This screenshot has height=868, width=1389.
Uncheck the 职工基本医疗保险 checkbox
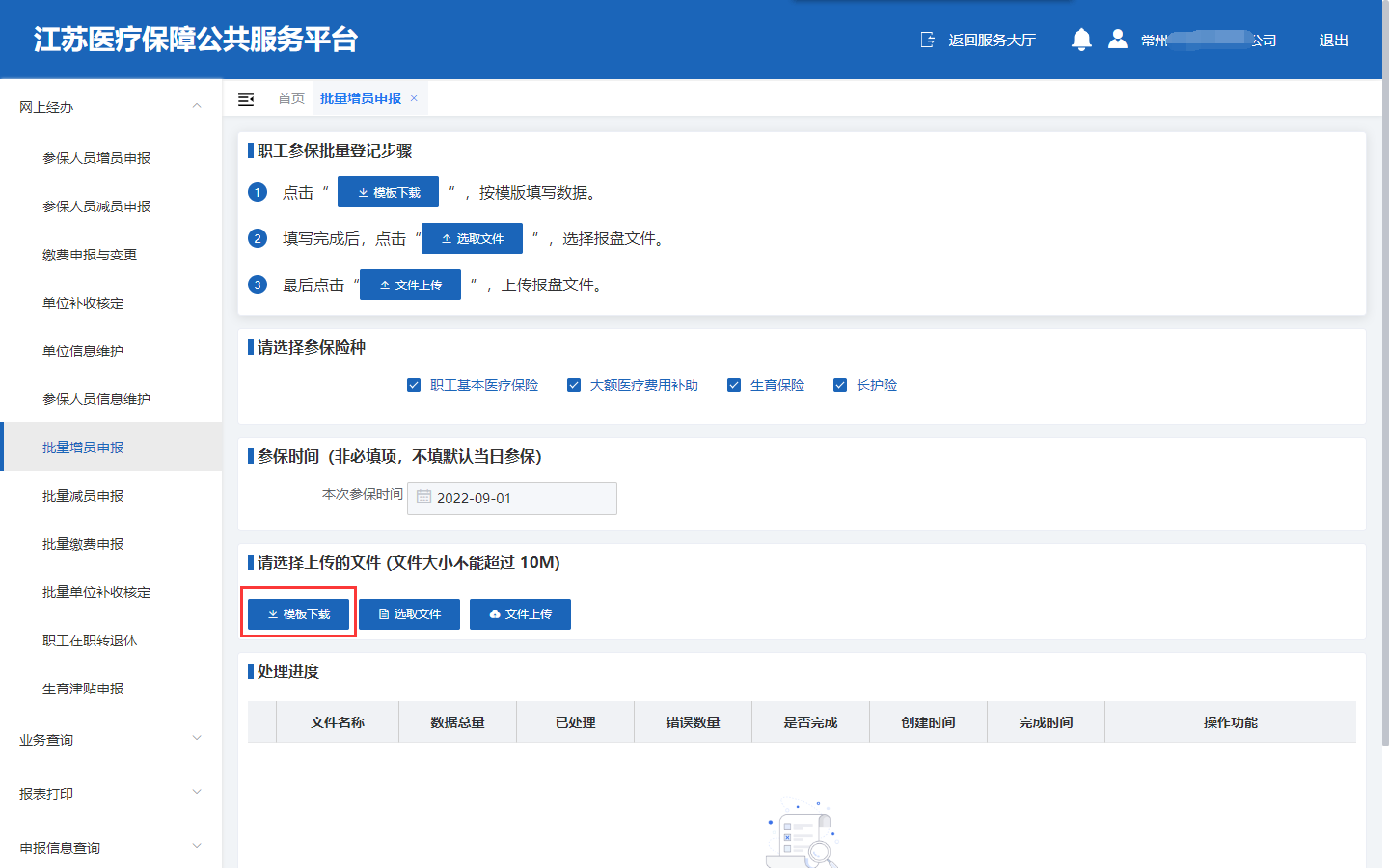[414, 385]
